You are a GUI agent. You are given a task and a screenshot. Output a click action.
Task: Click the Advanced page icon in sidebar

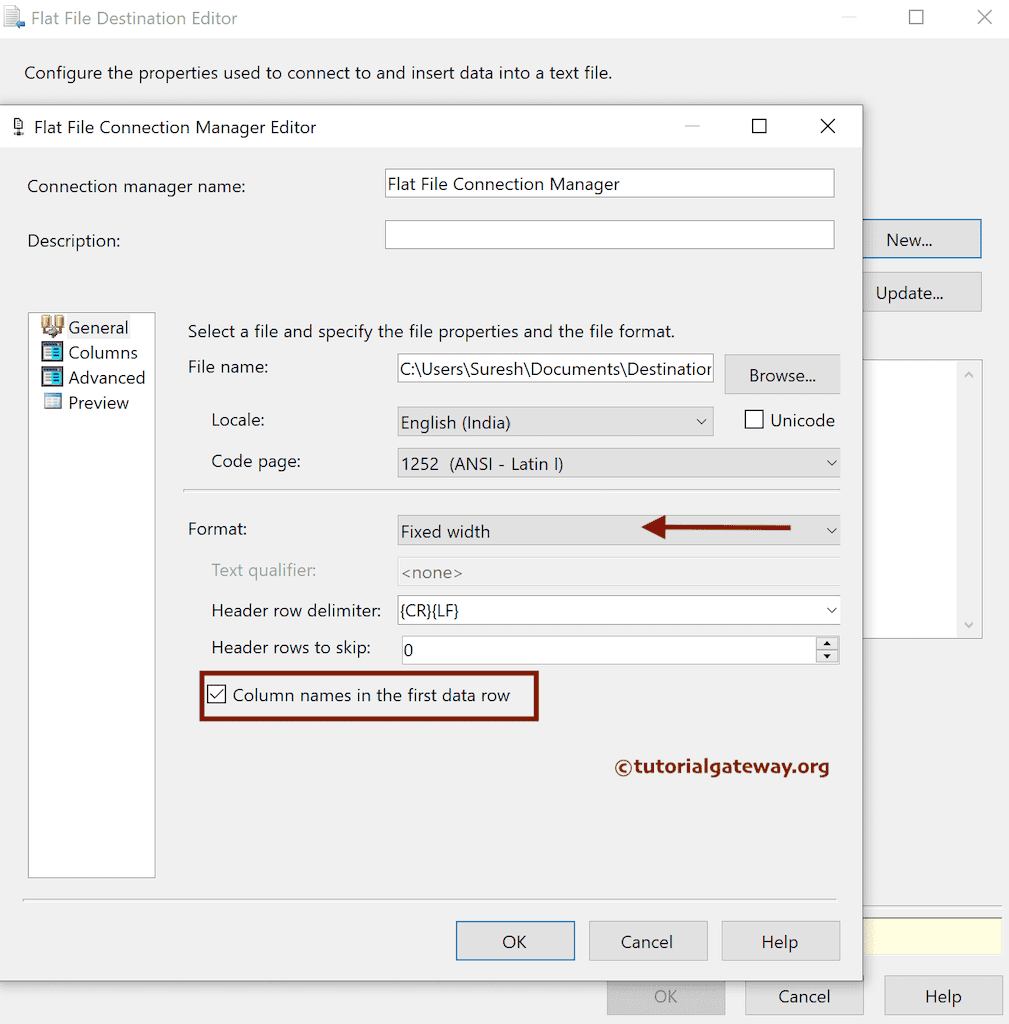[52, 377]
